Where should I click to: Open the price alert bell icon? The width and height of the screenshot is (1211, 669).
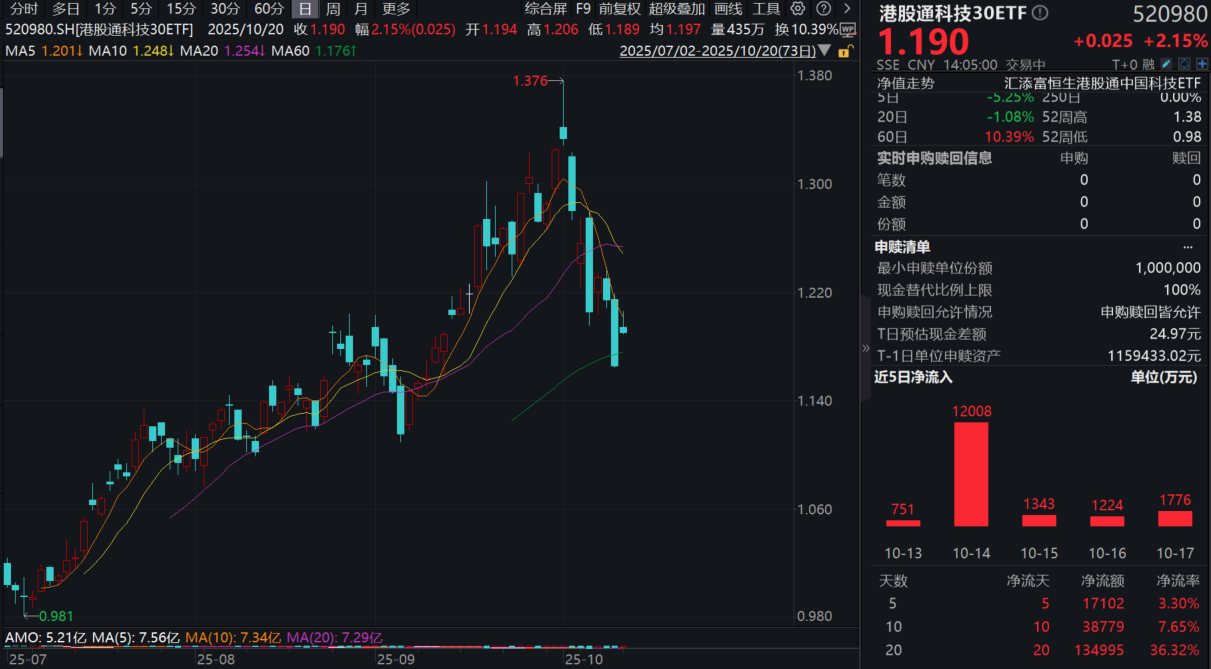1183,63
